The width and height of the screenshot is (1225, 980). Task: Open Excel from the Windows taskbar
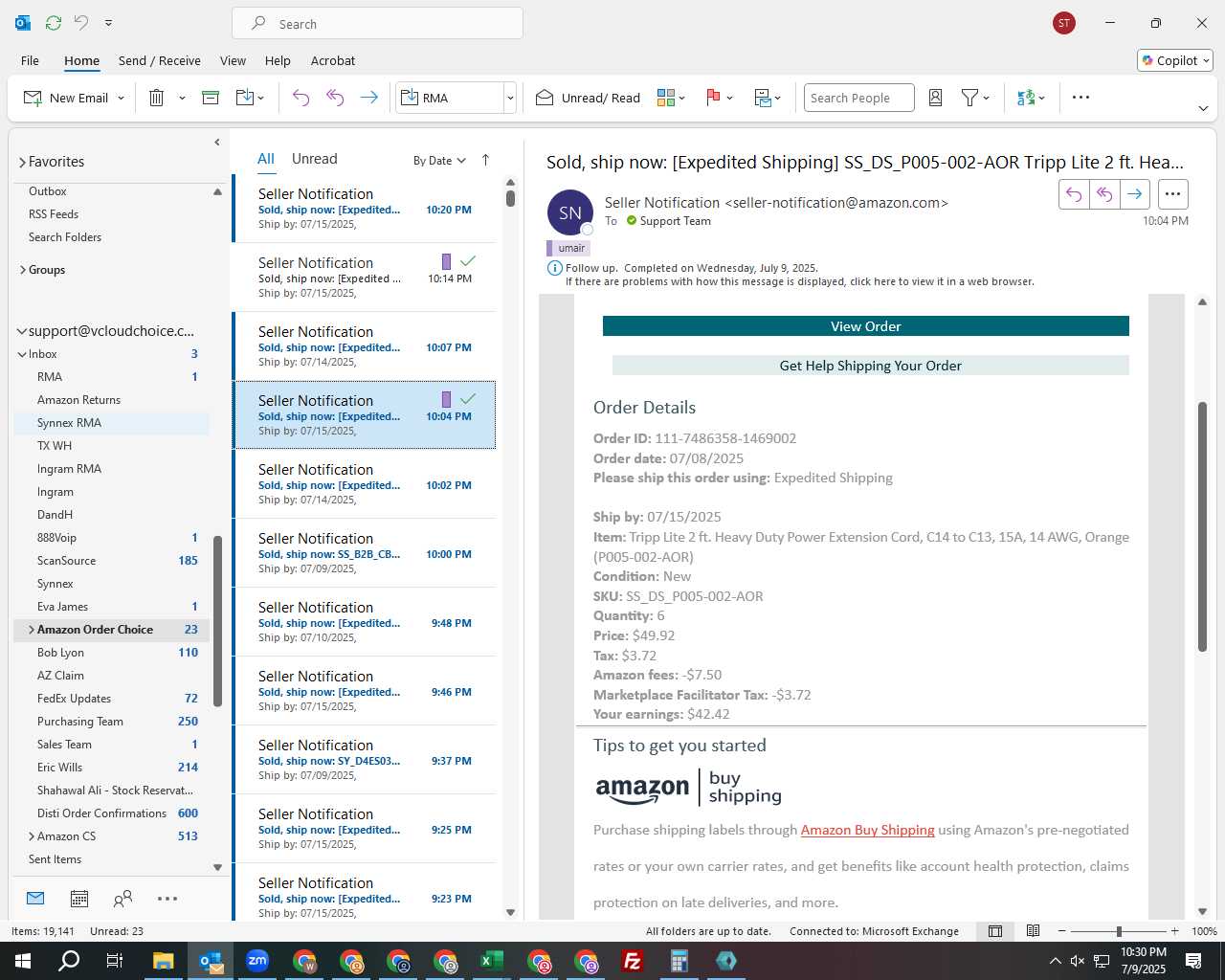491,961
